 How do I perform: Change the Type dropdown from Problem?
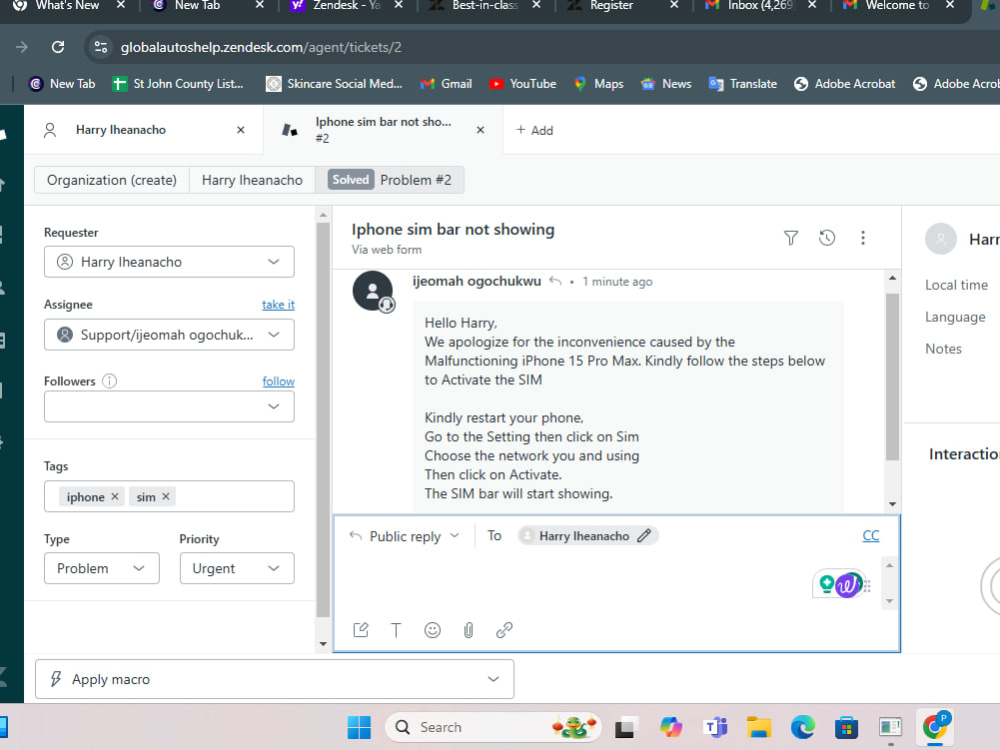coord(101,568)
